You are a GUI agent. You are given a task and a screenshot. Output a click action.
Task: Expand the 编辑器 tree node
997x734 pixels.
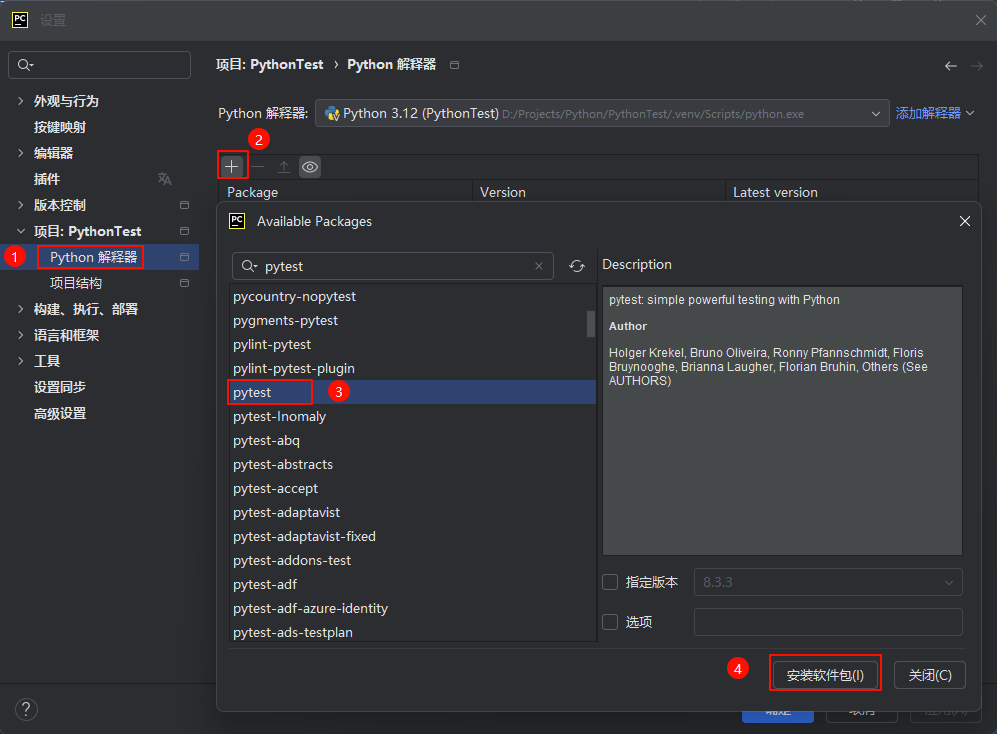pyautogui.click(x=20, y=153)
